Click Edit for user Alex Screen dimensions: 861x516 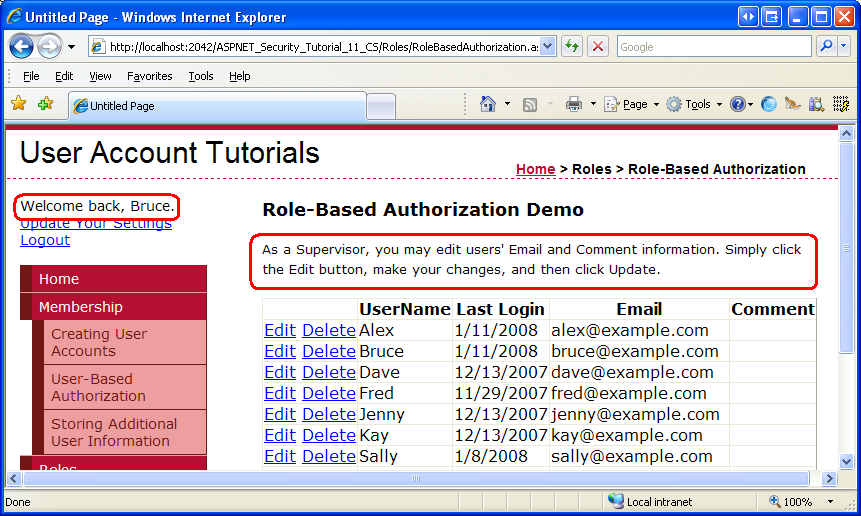click(280, 330)
